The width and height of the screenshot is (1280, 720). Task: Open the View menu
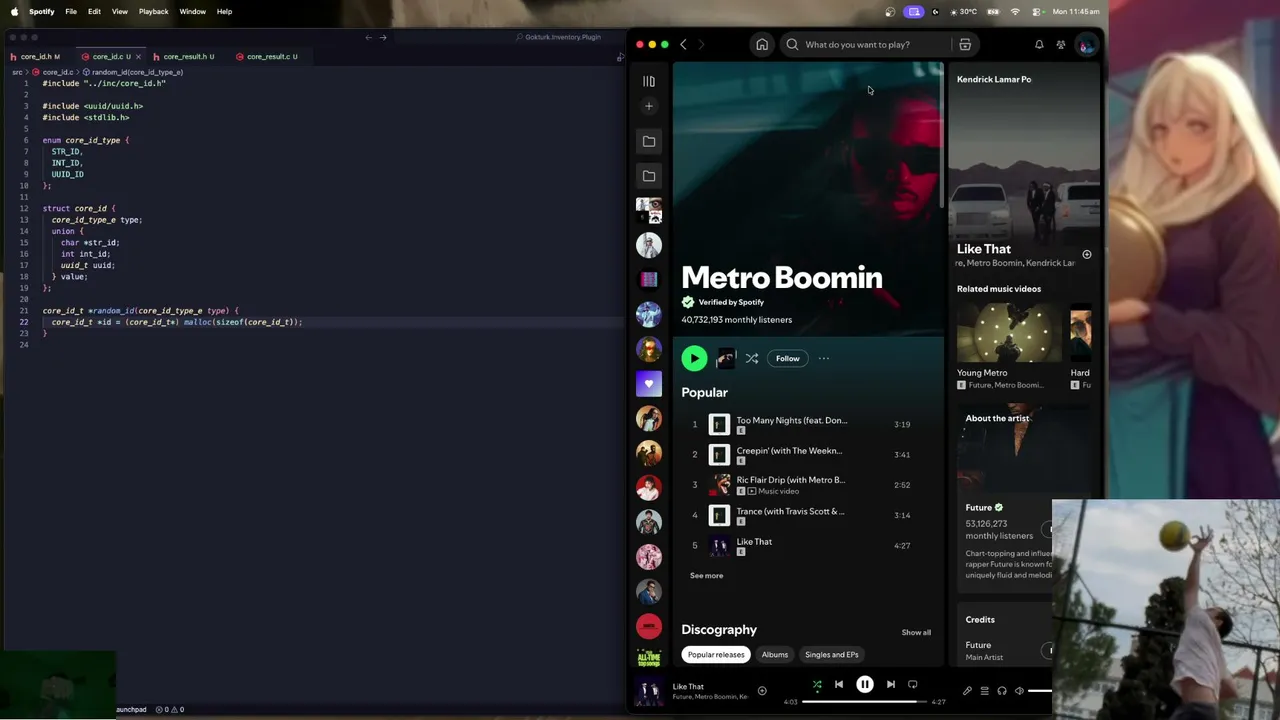[120, 12]
